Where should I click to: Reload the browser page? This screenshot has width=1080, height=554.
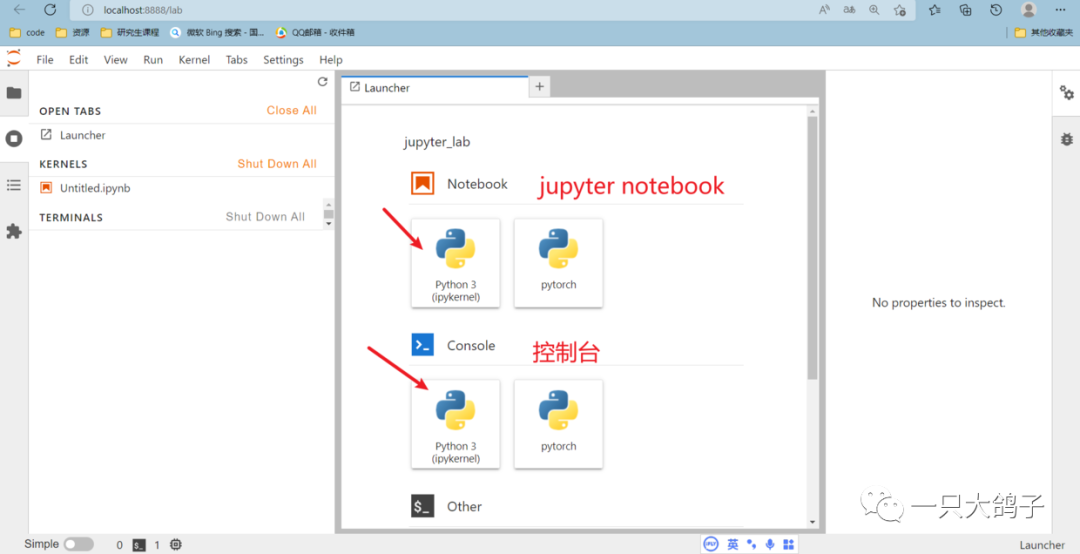(50, 10)
